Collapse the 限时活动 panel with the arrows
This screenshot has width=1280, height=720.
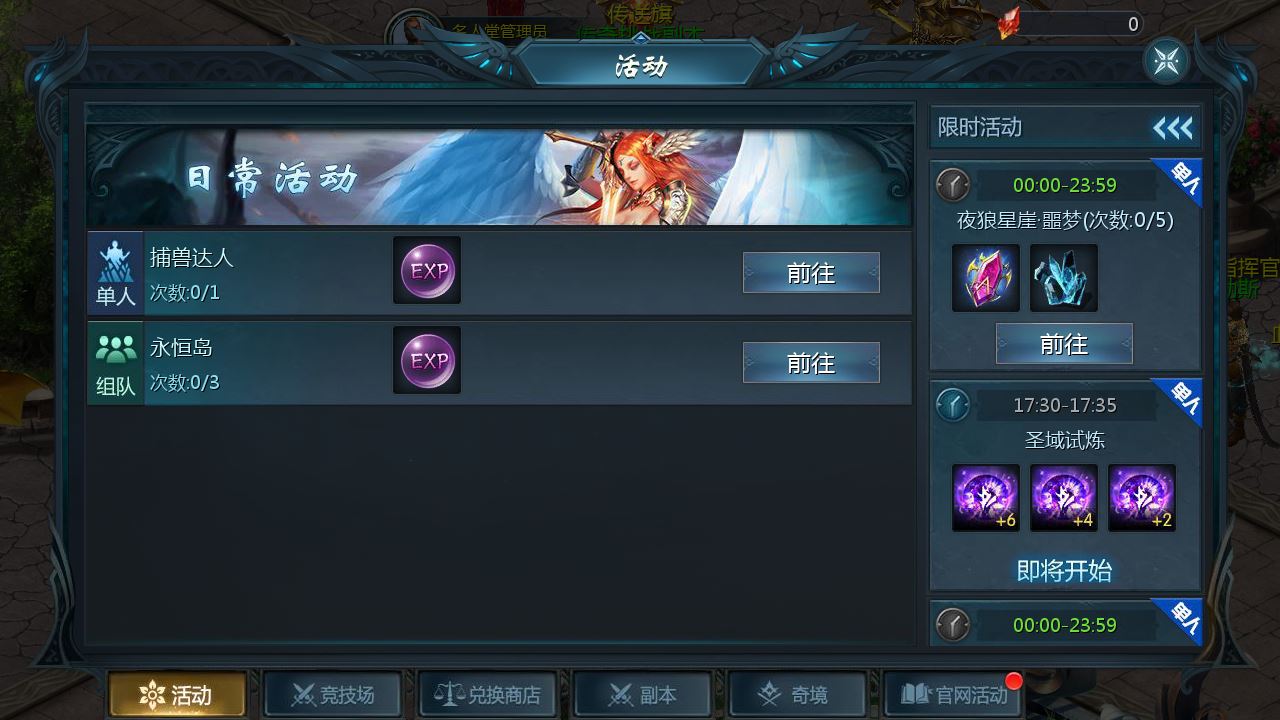tap(1172, 128)
